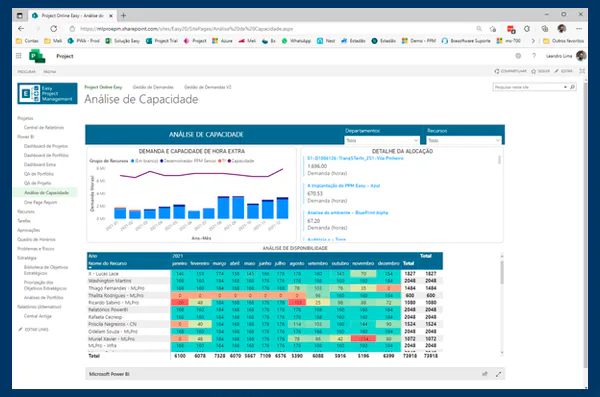Click the zoom magnifier icon in the address bar
Viewport: 600px width, 397px height.
coord(479,29)
